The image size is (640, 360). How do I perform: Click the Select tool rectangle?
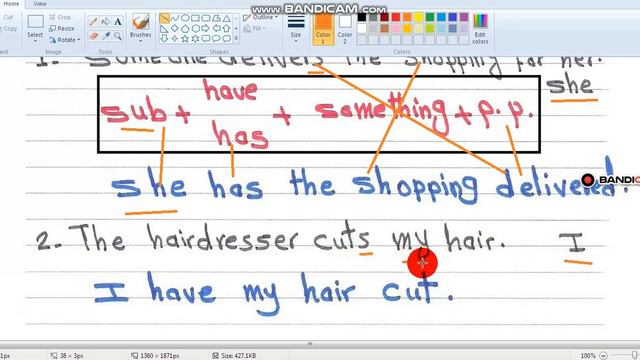click(36, 22)
